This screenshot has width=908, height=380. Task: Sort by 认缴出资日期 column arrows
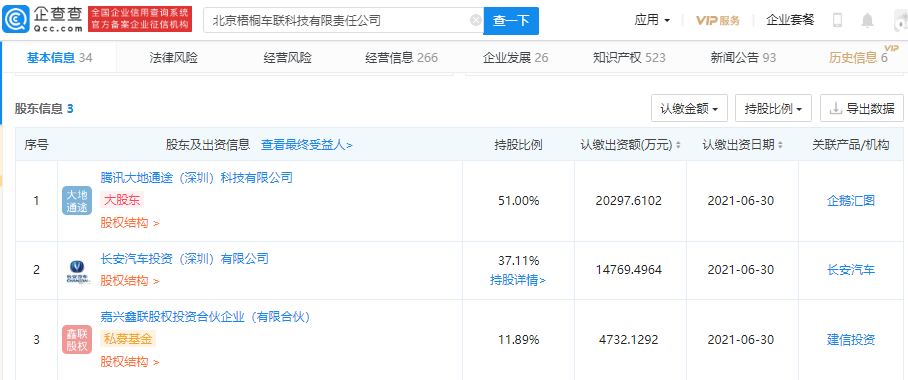tap(780, 145)
